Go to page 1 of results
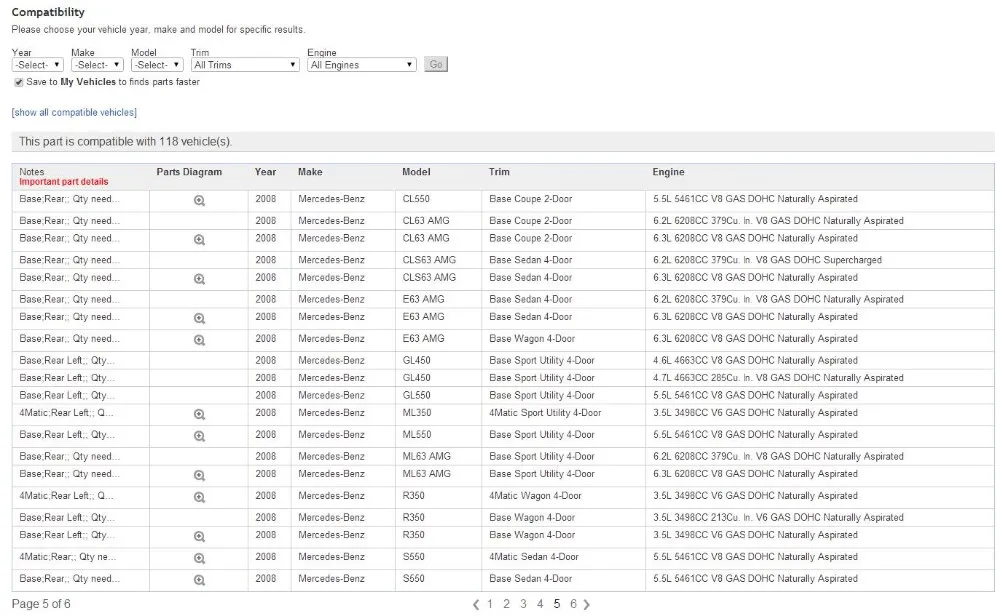The height and width of the screenshot is (616, 1000). tap(490, 604)
